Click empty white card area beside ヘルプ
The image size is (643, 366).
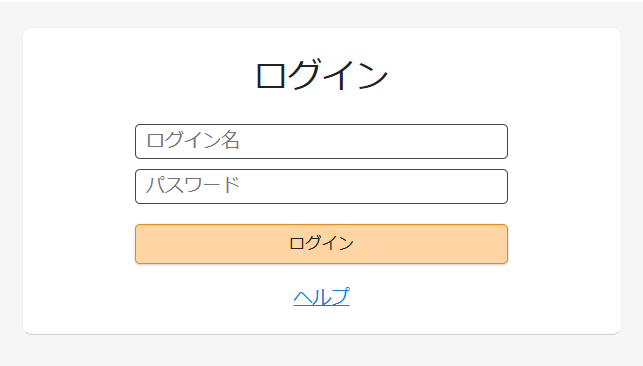click(x=451, y=297)
